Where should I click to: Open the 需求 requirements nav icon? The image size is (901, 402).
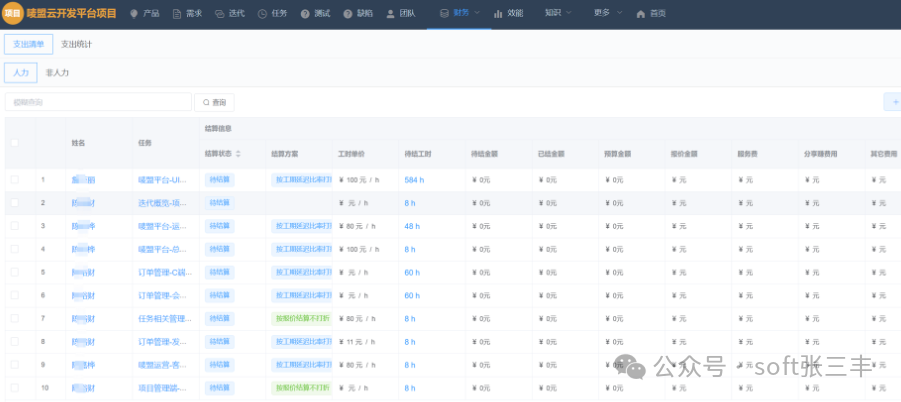click(177, 14)
